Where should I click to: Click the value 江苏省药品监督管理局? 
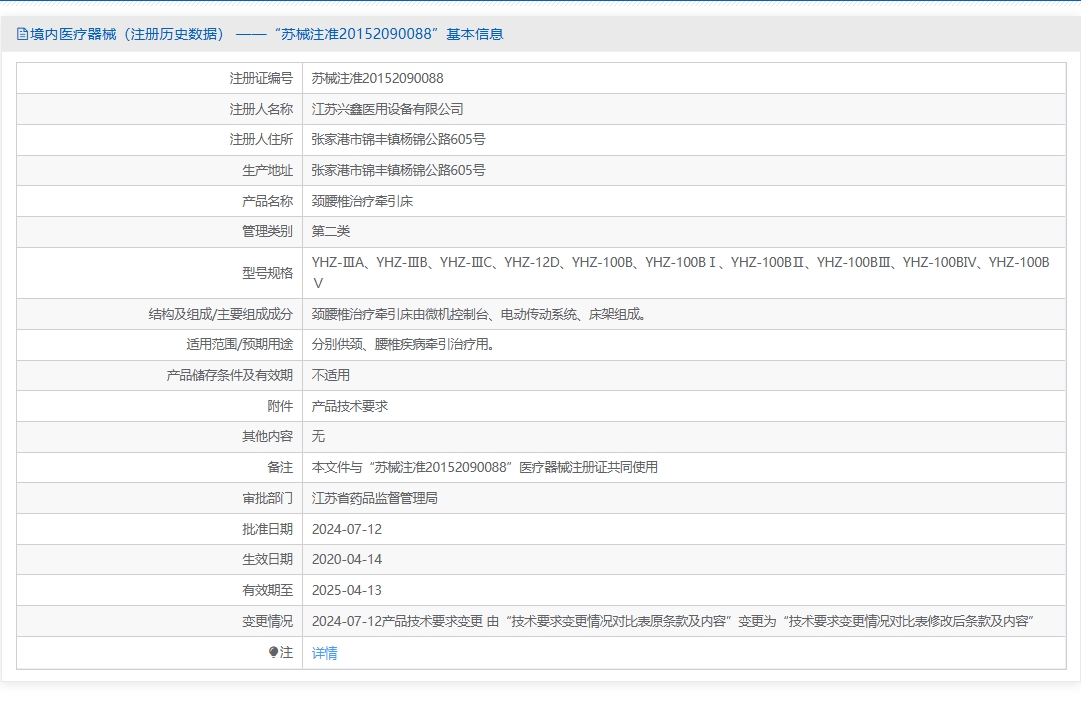374,498
